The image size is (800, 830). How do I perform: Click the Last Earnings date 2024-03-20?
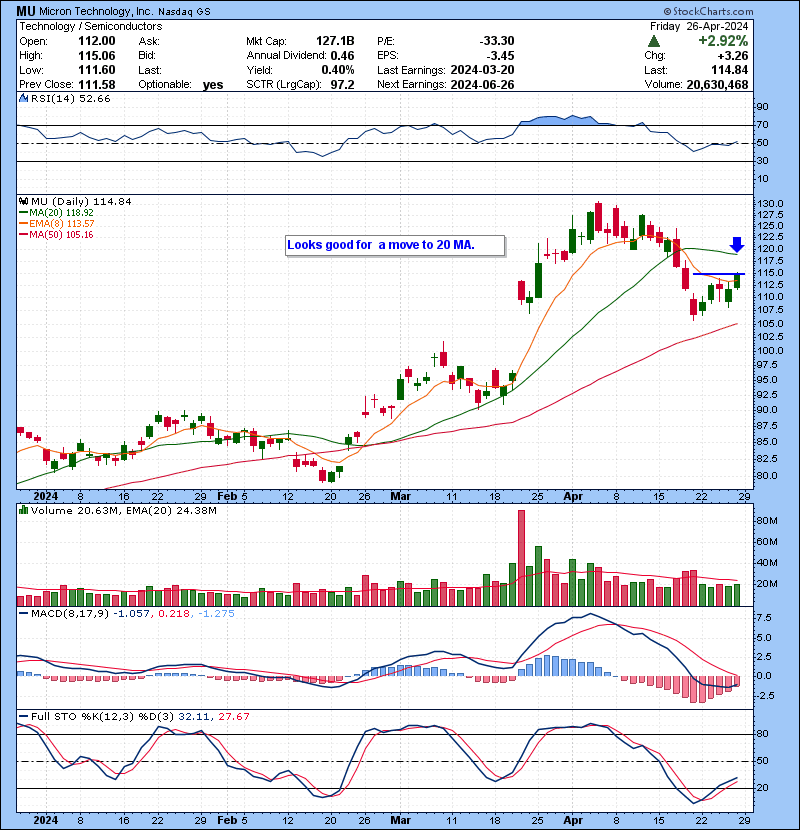[x=482, y=70]
